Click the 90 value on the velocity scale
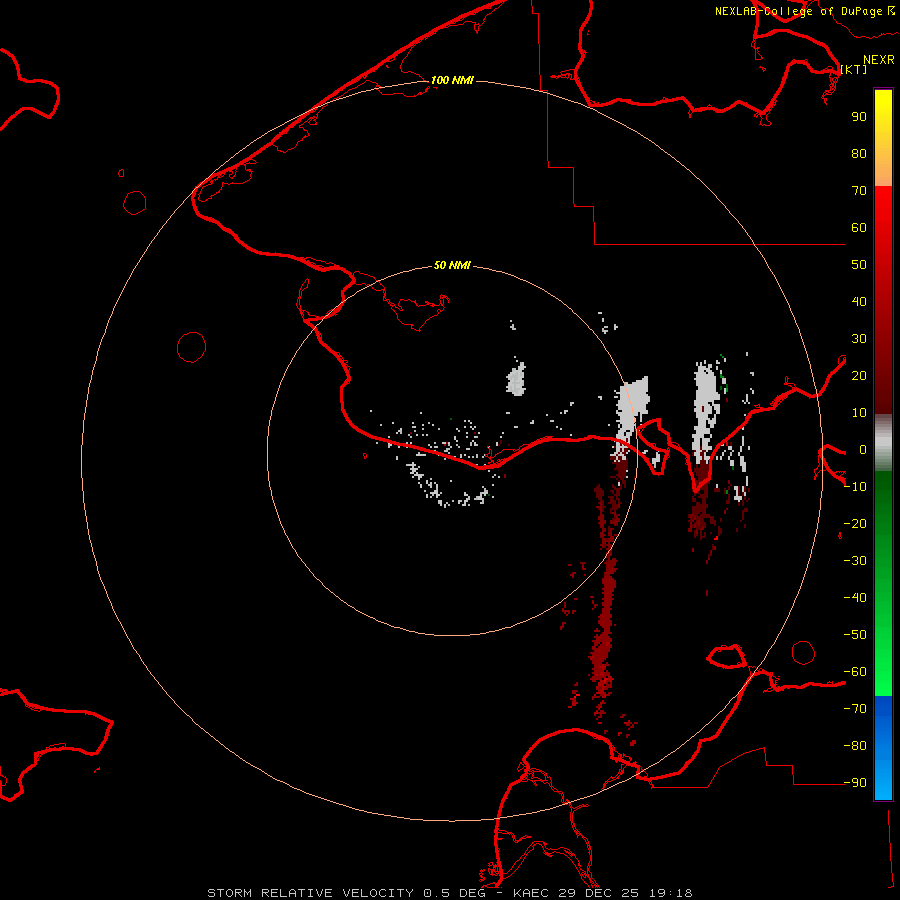Viewport: 900px width, 900px height. coord(859,117)
